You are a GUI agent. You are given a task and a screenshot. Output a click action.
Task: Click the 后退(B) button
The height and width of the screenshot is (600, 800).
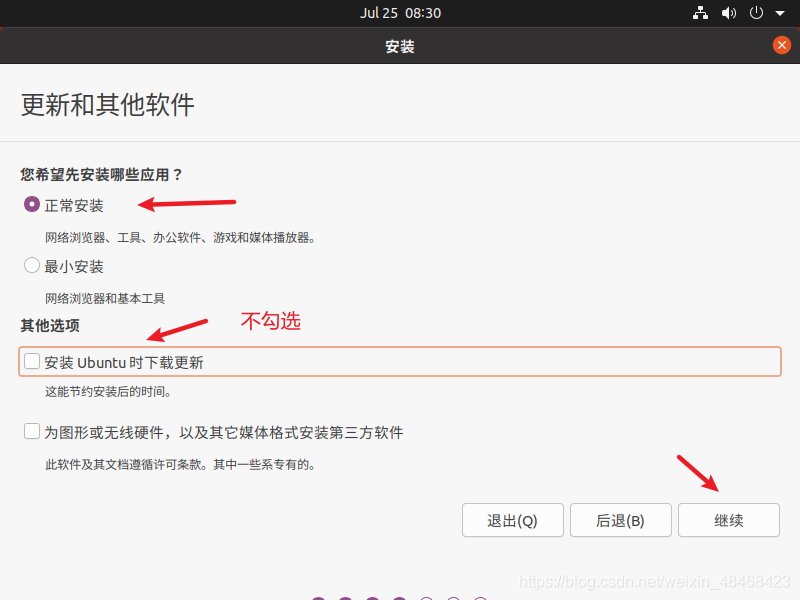(620, 520)
